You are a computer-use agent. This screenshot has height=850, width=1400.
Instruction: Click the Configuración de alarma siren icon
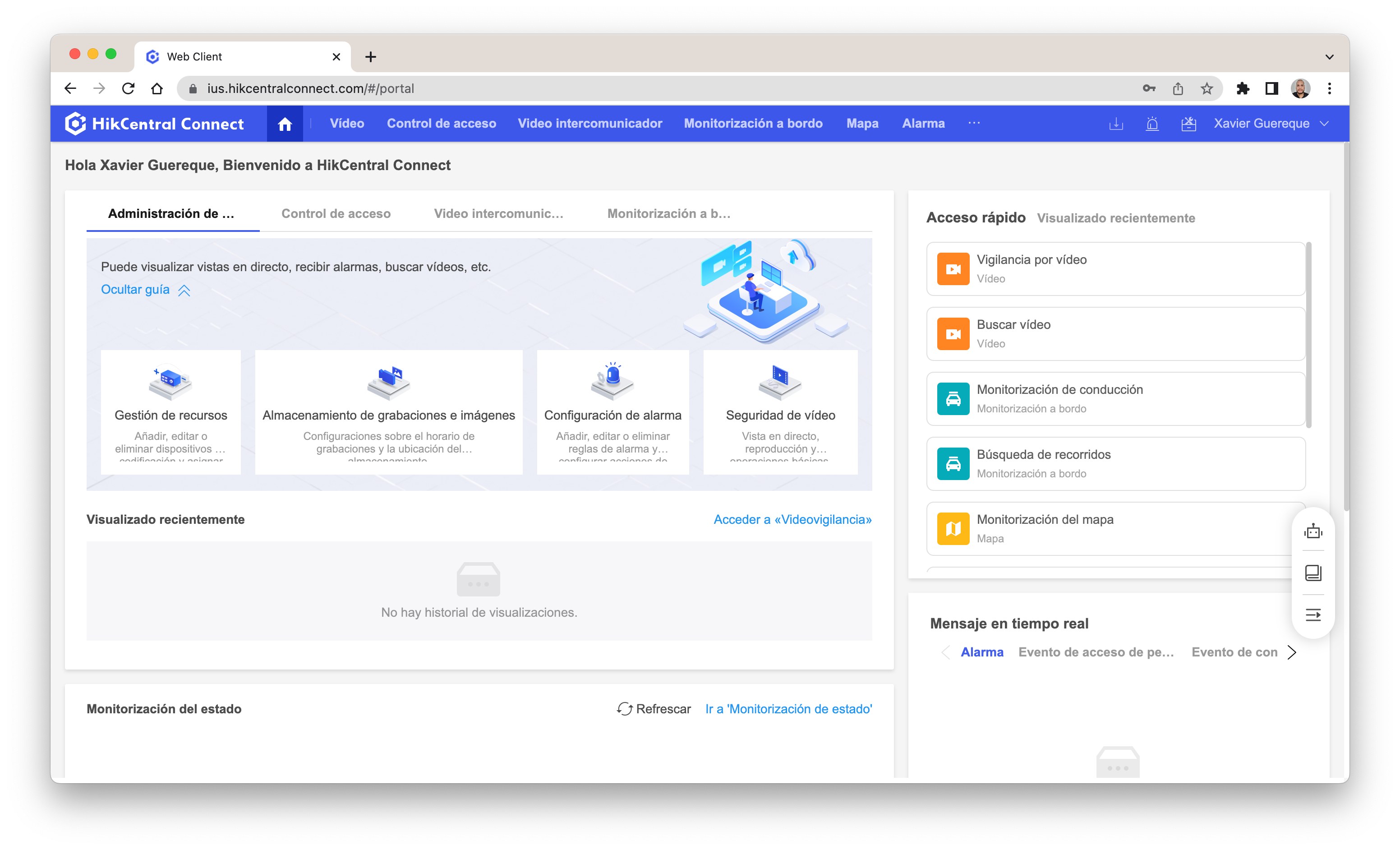pos(612,381)
